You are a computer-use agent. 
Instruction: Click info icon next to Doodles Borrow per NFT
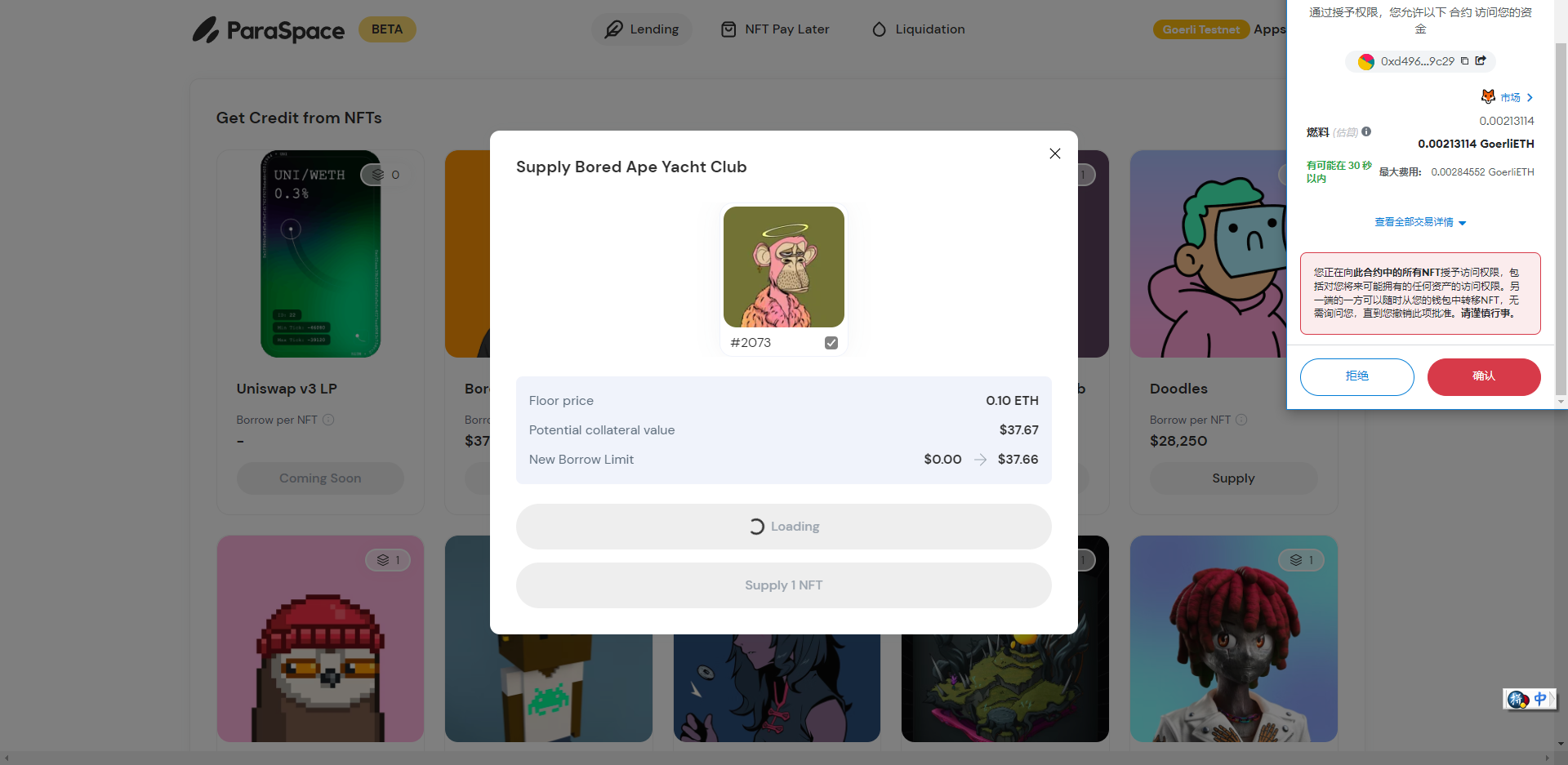click(x=1241, y=420)
